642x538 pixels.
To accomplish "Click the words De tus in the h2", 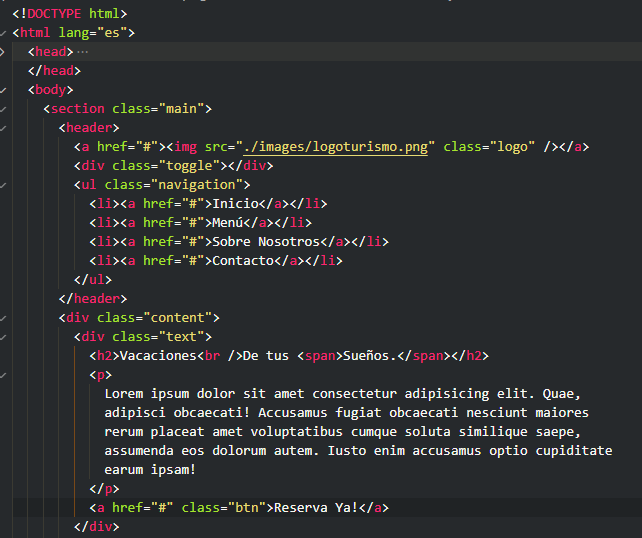I will tap(266, 355).
